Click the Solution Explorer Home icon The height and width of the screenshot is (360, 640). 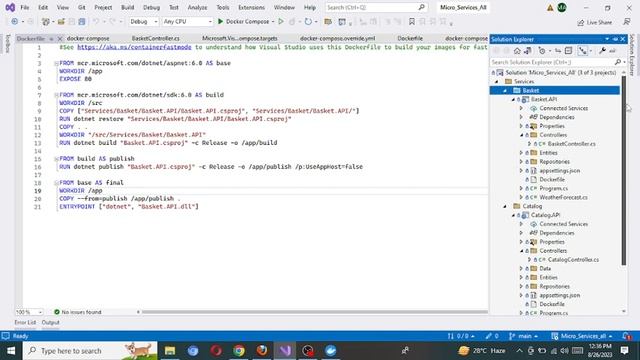(517, 51)
